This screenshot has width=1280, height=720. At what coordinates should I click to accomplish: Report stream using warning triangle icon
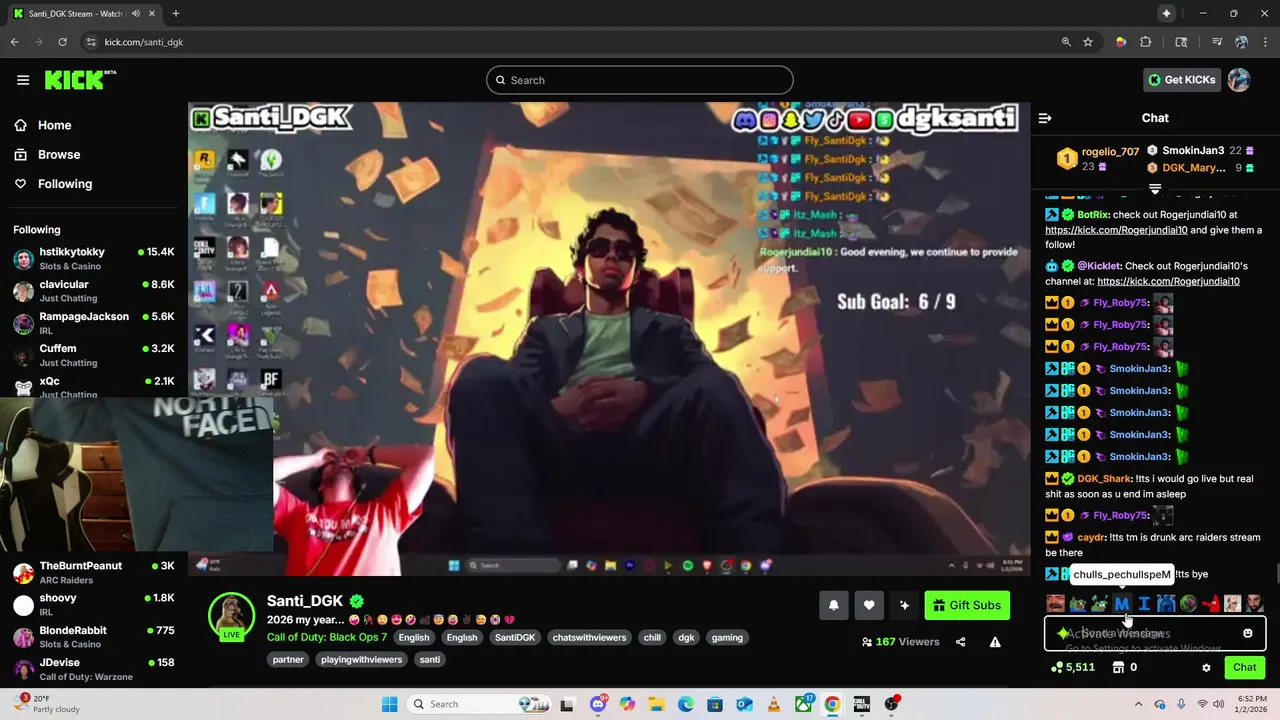995,642
